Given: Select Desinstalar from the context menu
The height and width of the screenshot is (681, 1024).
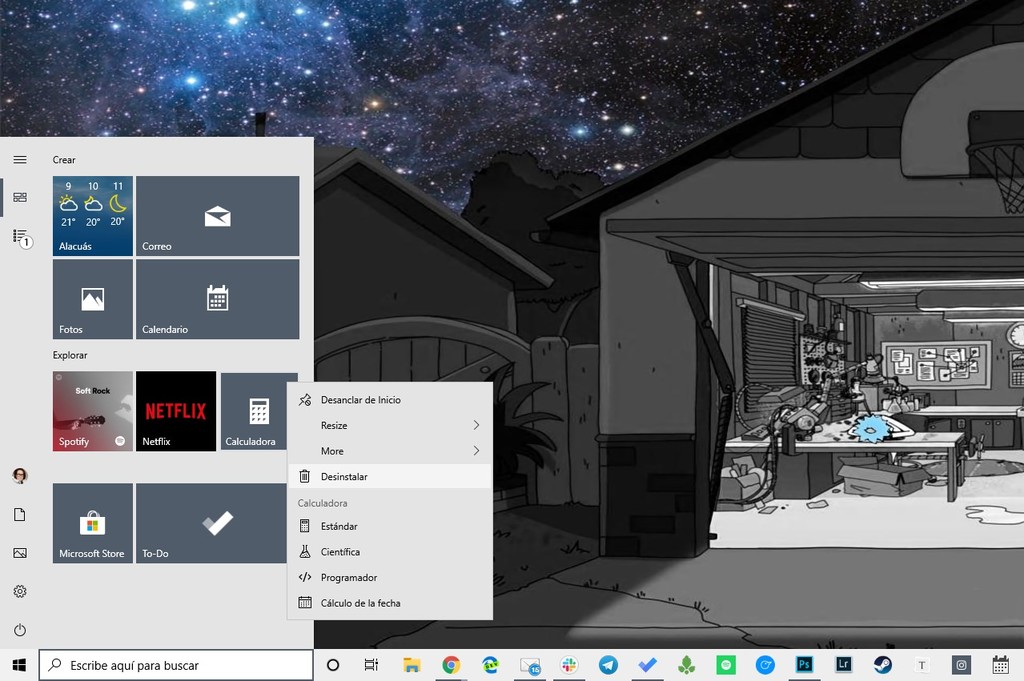Looking at the screenshot, I should (390, 477).
